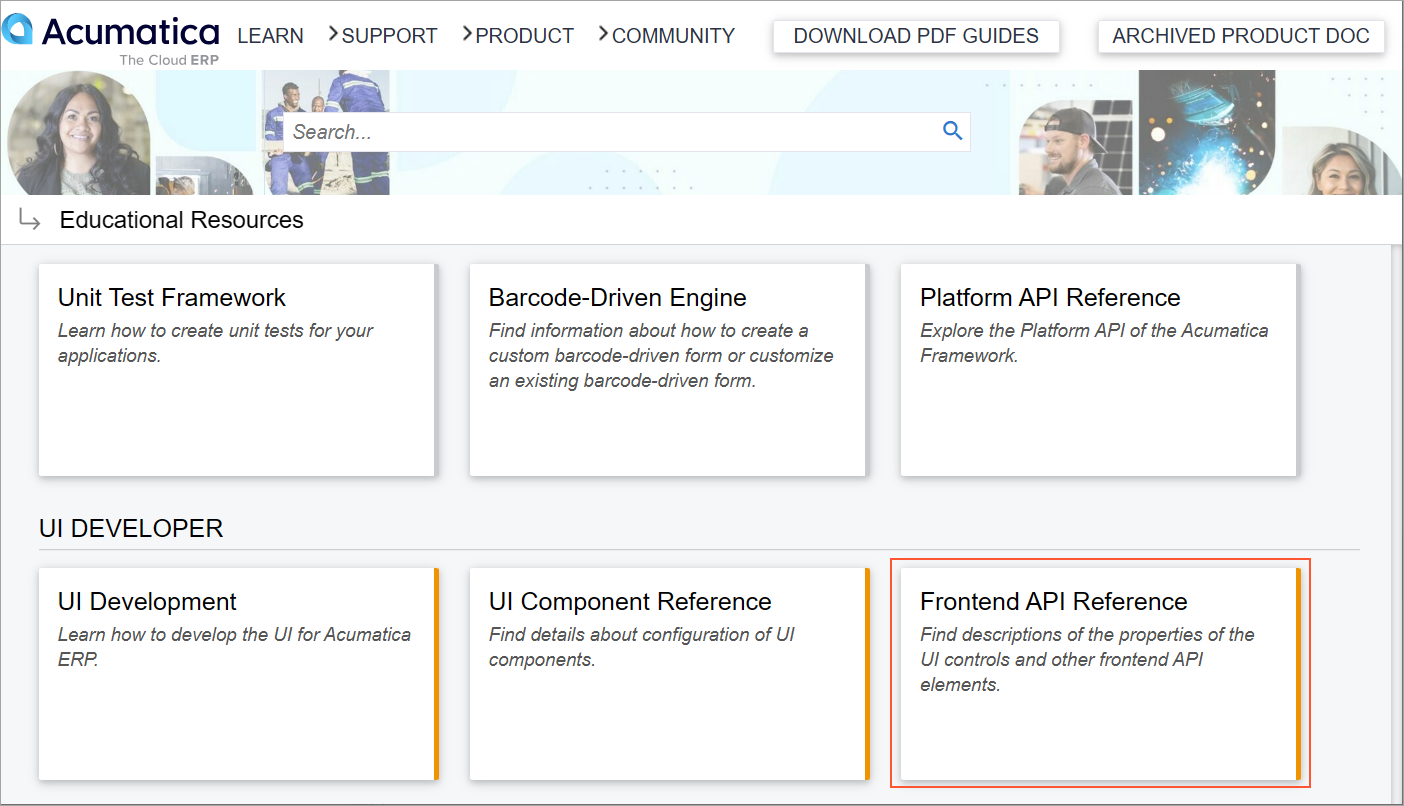
Task: Open the Platform API Reference card
Action: 1098,370
